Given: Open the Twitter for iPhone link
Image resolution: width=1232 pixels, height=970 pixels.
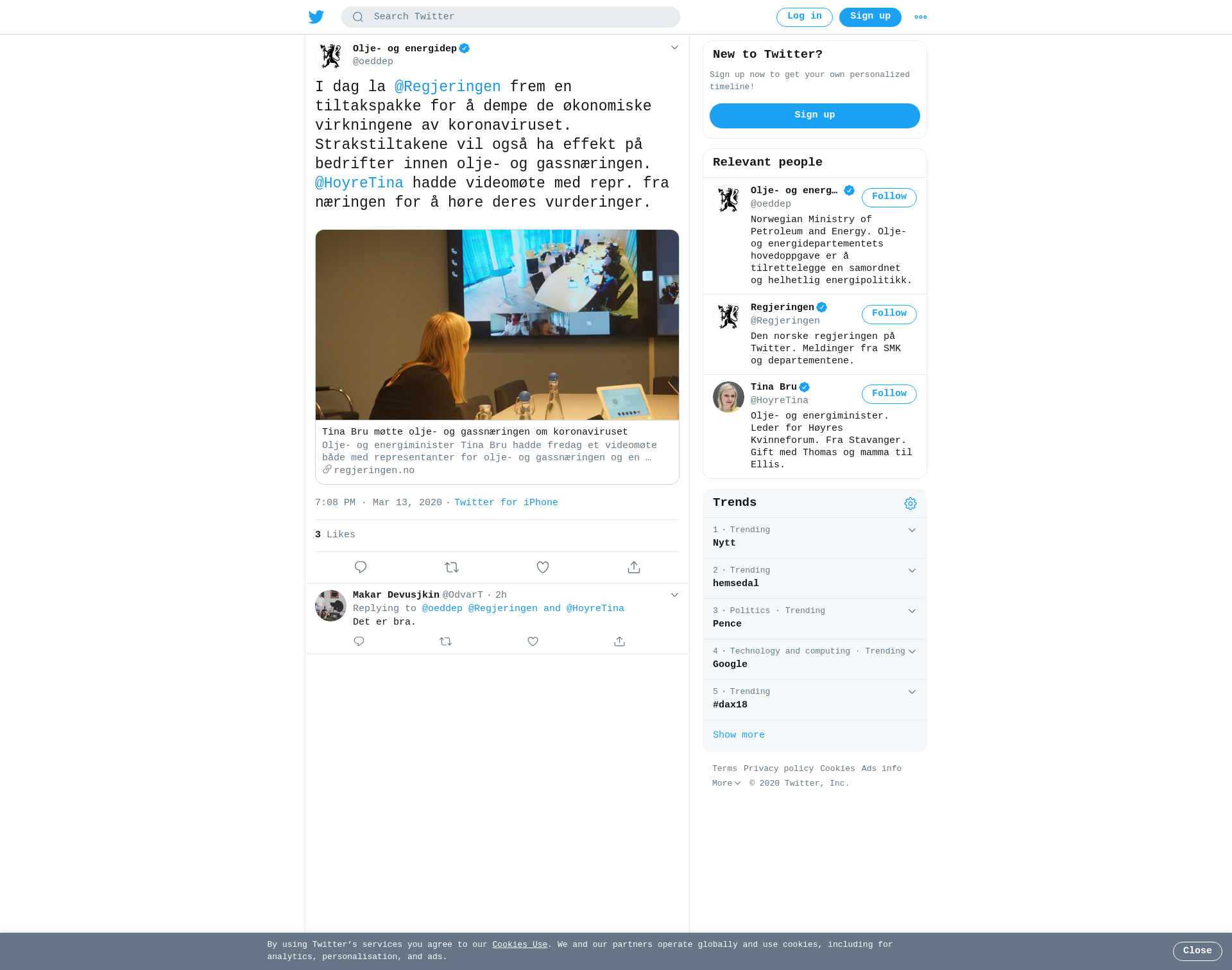Looking at the screenshot, I should [506, 503].
